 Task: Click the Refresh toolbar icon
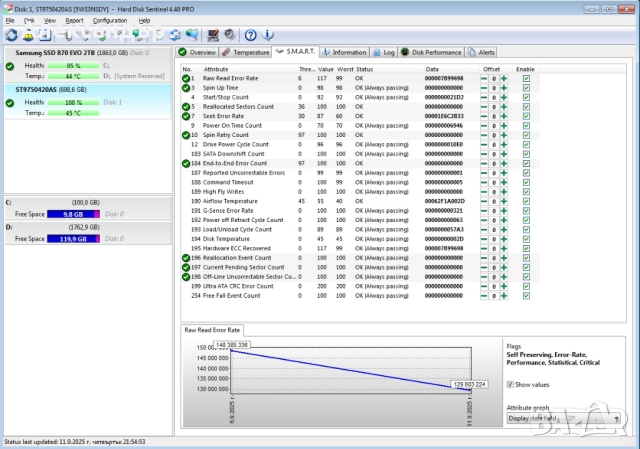point(11,35)
